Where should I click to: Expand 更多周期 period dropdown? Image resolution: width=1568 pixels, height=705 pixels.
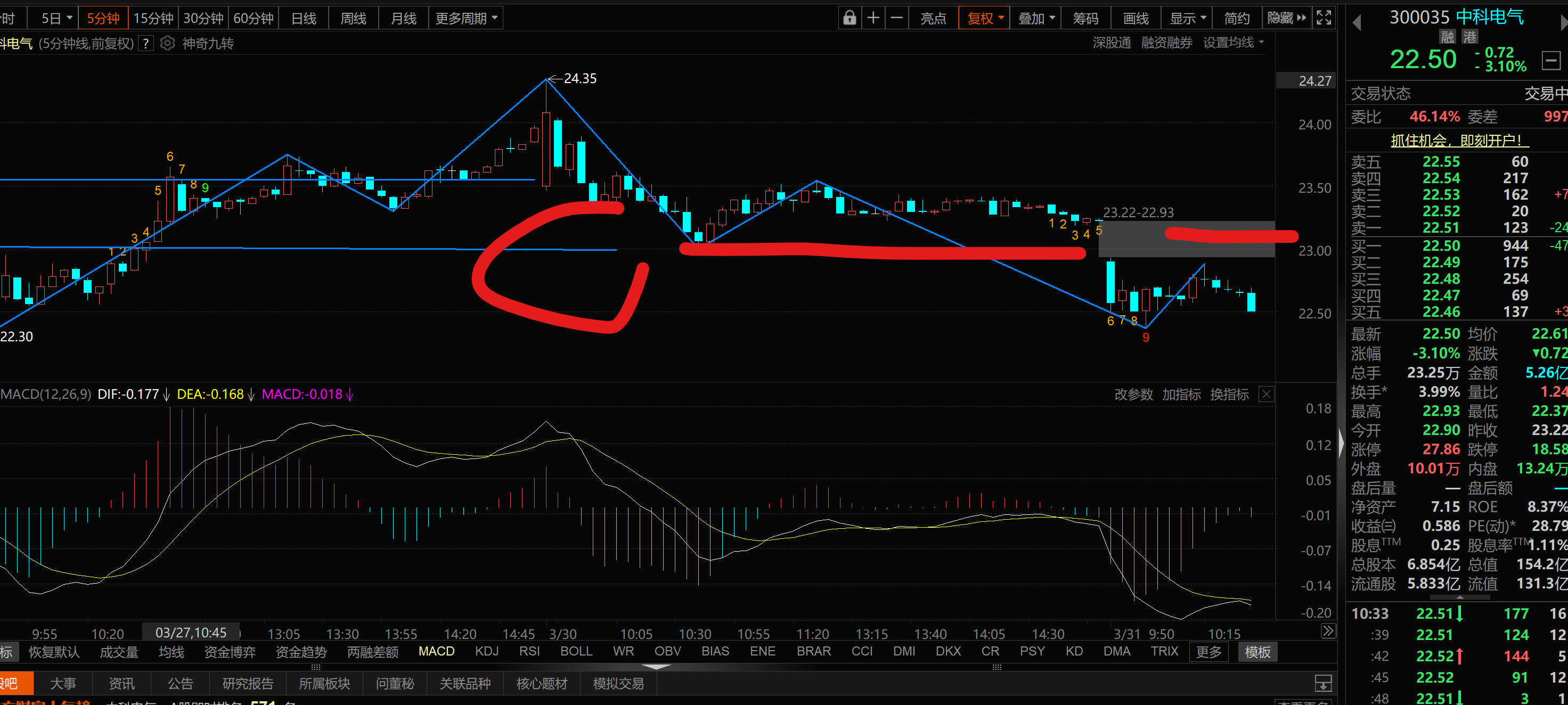point(466,18)
